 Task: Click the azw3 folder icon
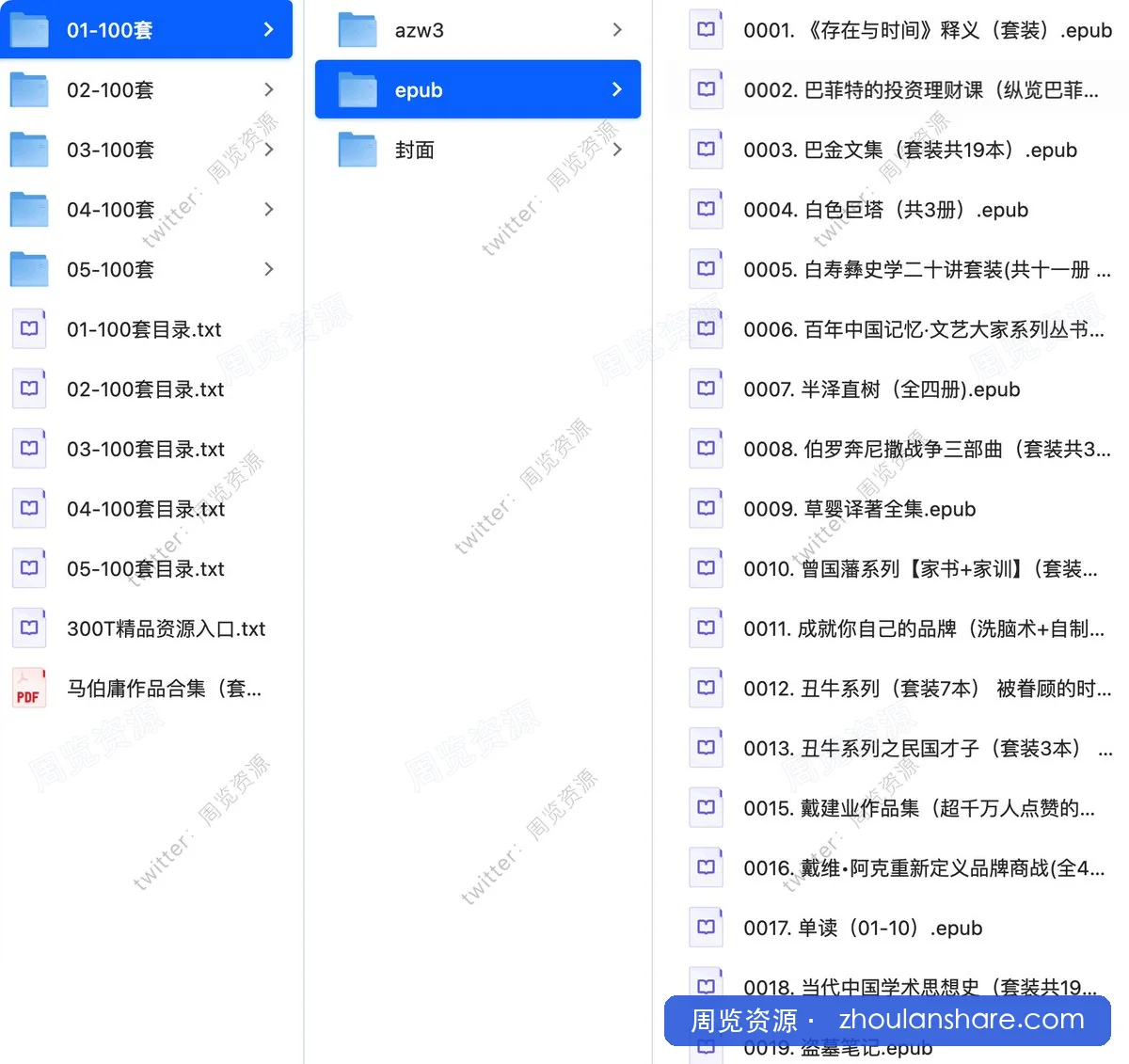coord(358,30)
